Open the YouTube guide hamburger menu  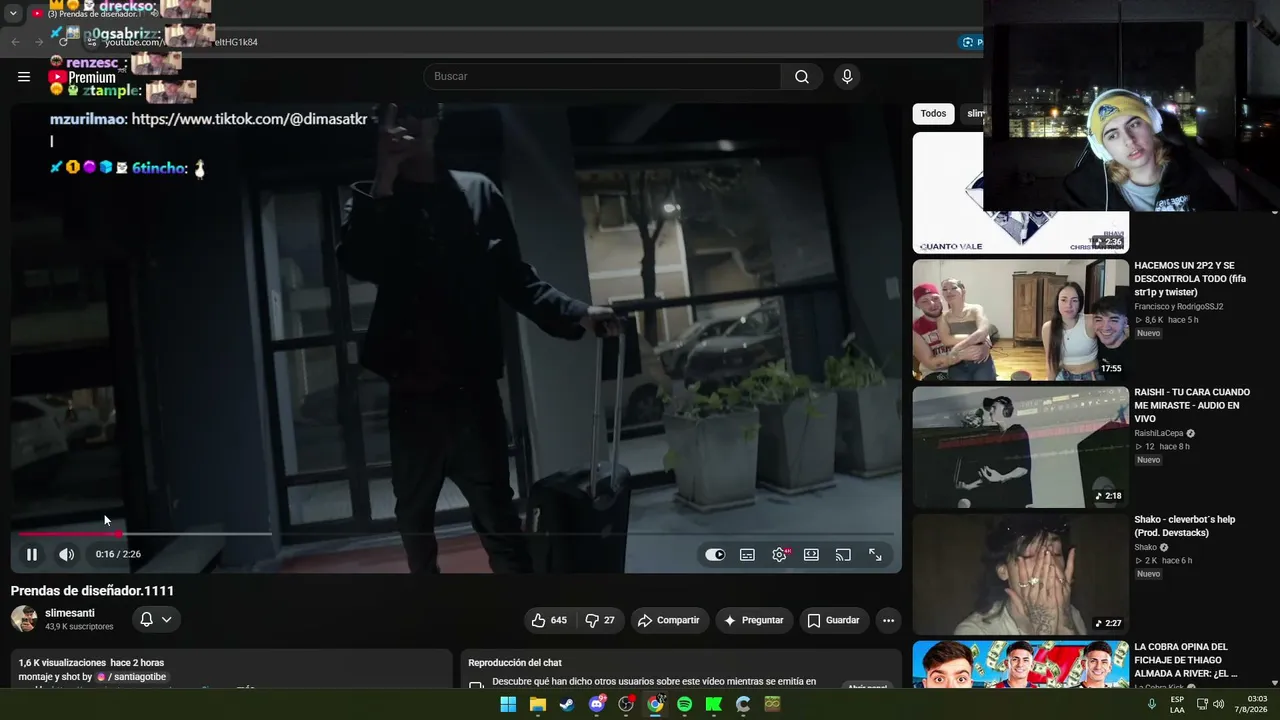[x=24, y=76]
